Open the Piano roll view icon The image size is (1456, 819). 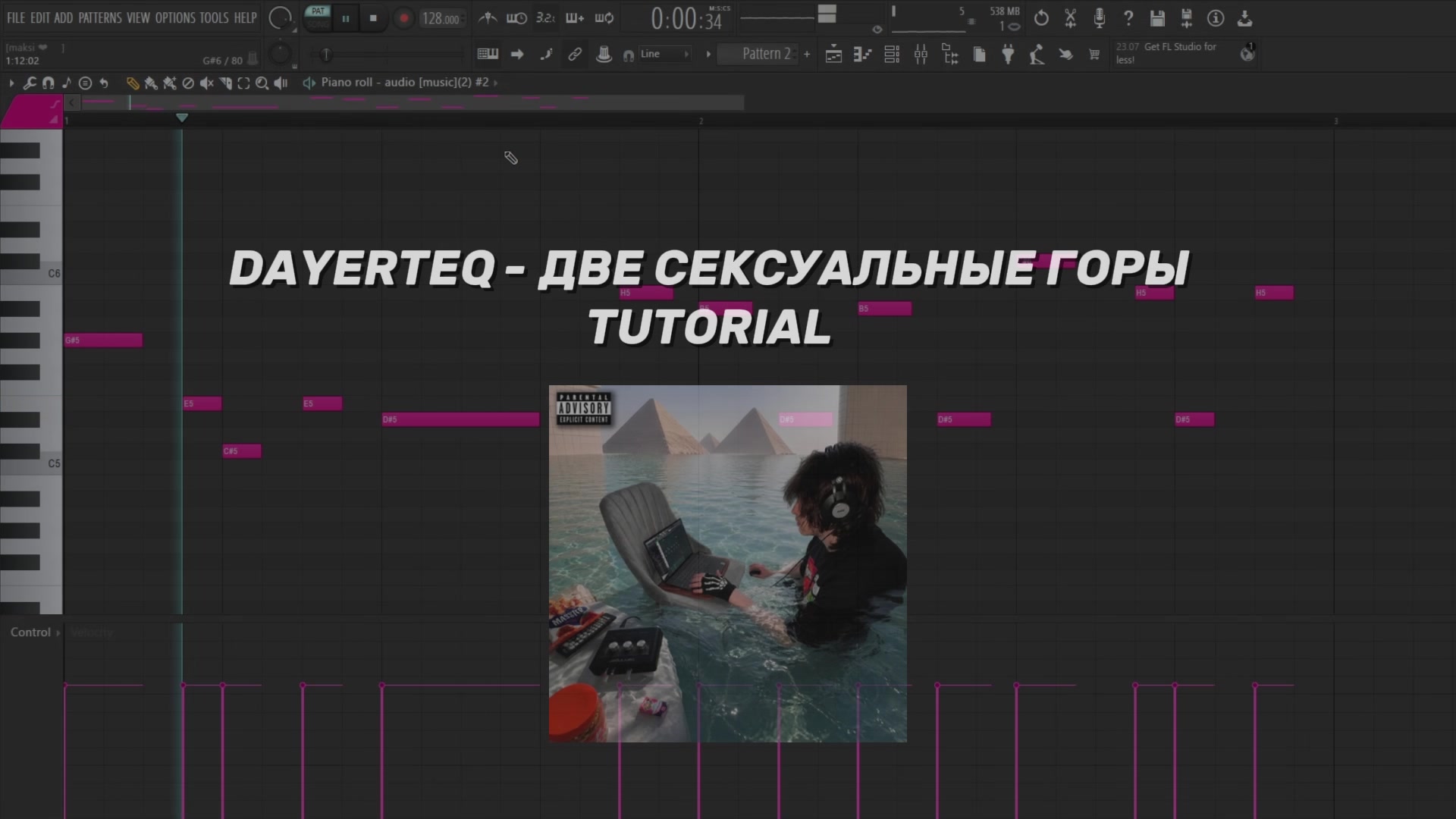862,54
